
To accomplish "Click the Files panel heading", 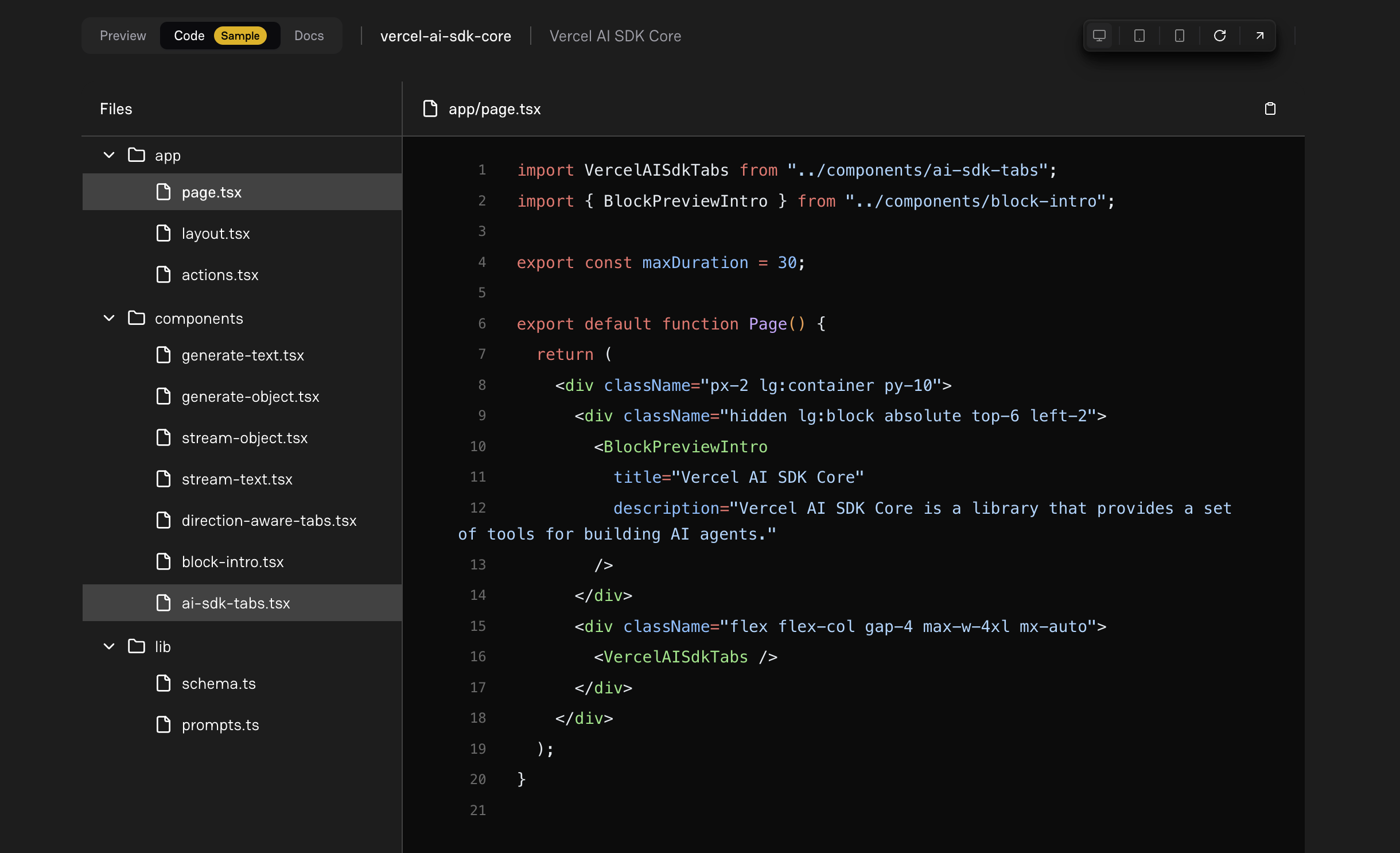I will [x=116, y=109].
